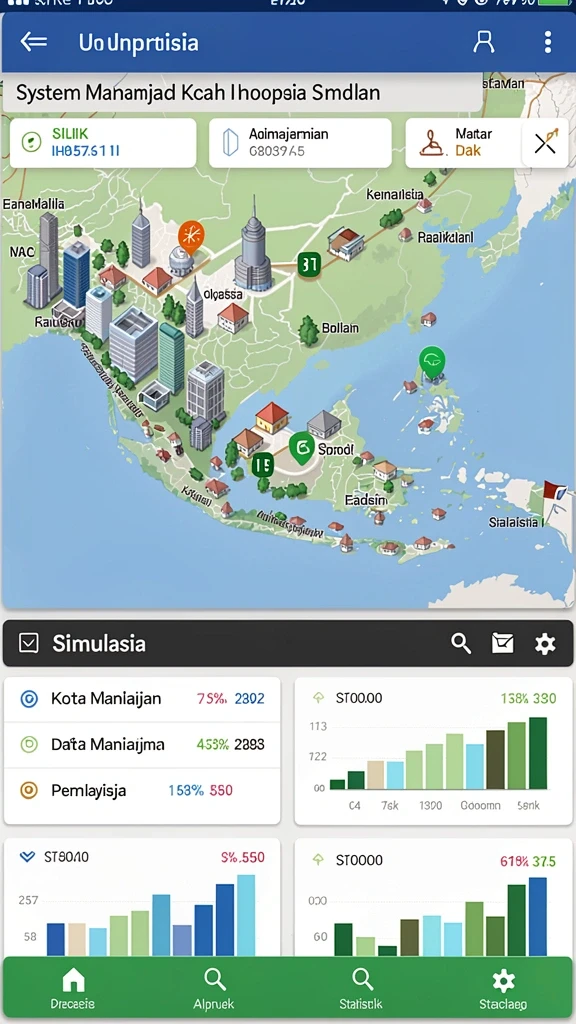Open the Matar Dak card
Screen dimensions: 576x1024
pos(464,142)
